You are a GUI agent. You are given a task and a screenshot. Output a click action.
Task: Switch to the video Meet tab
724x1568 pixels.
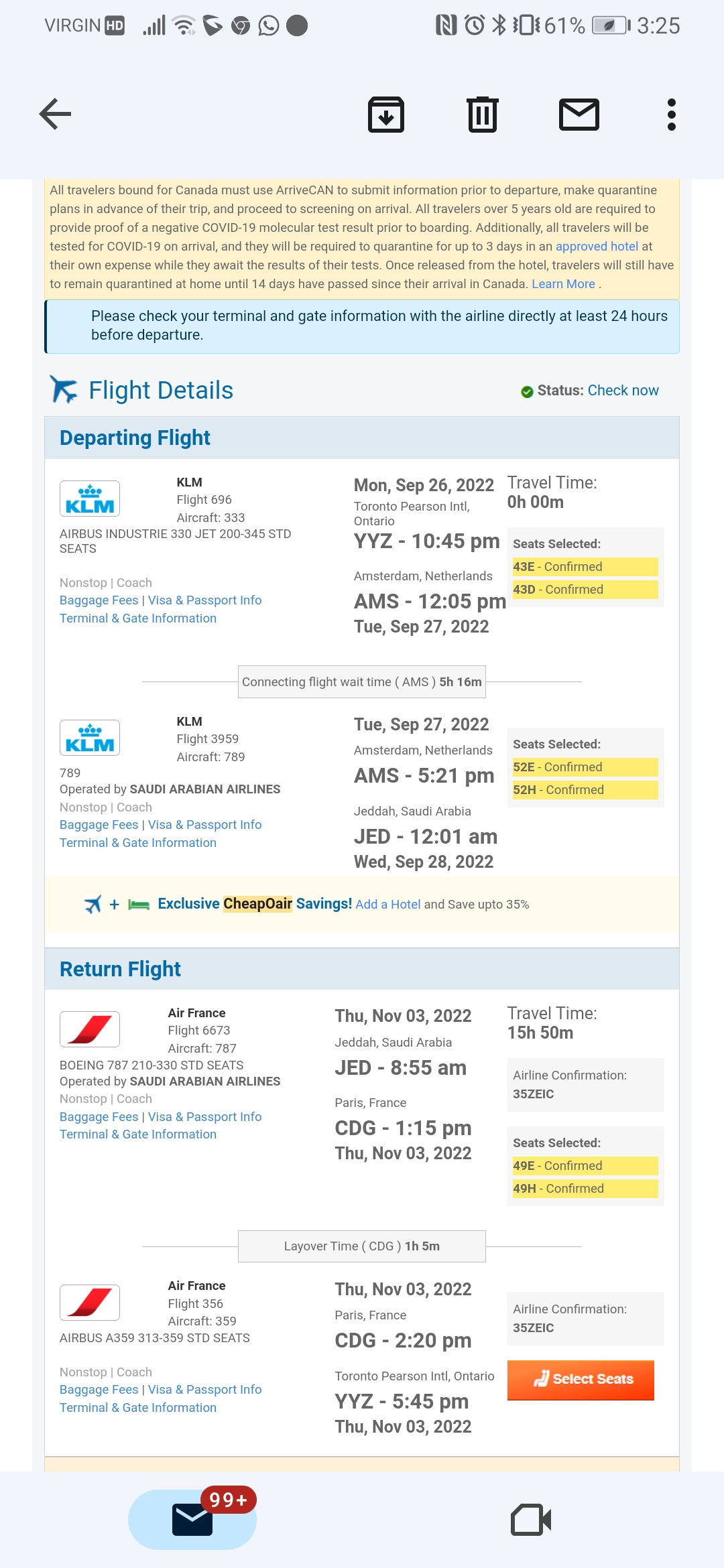(x=531, y=1519)
